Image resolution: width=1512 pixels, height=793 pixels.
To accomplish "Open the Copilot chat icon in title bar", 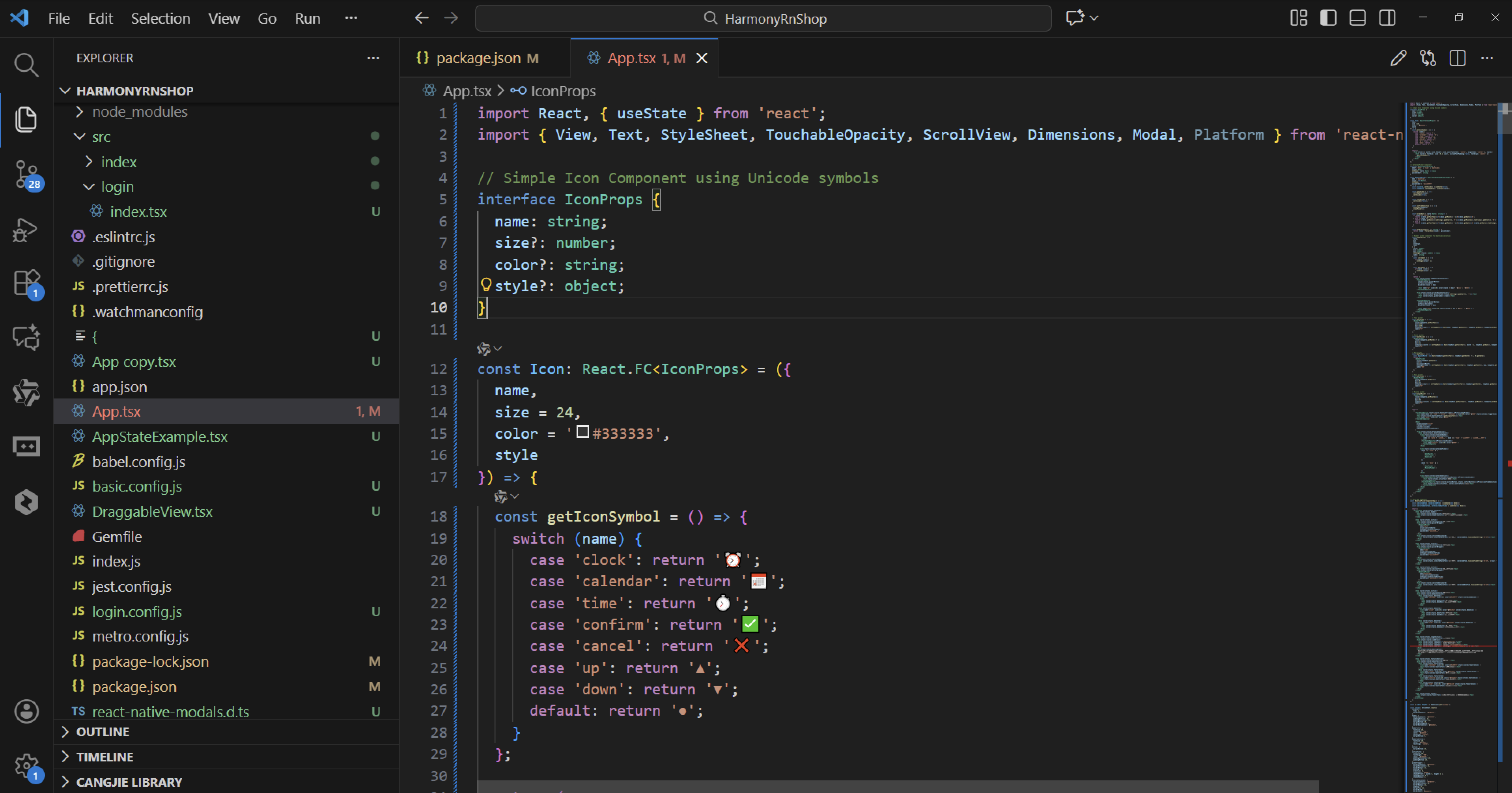I will click(1075, 18).
